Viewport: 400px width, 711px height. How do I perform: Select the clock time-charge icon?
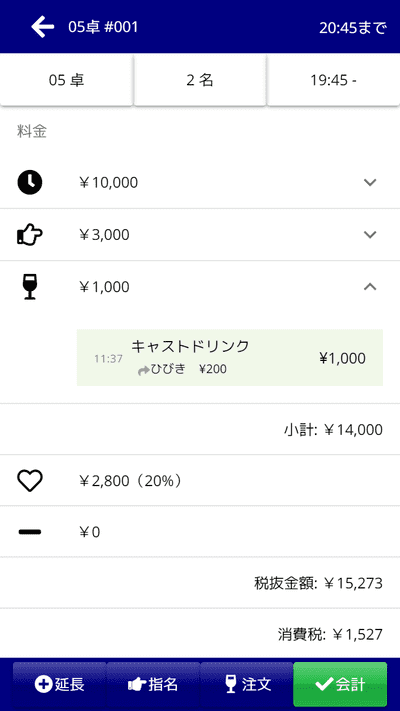click(29, 182)
